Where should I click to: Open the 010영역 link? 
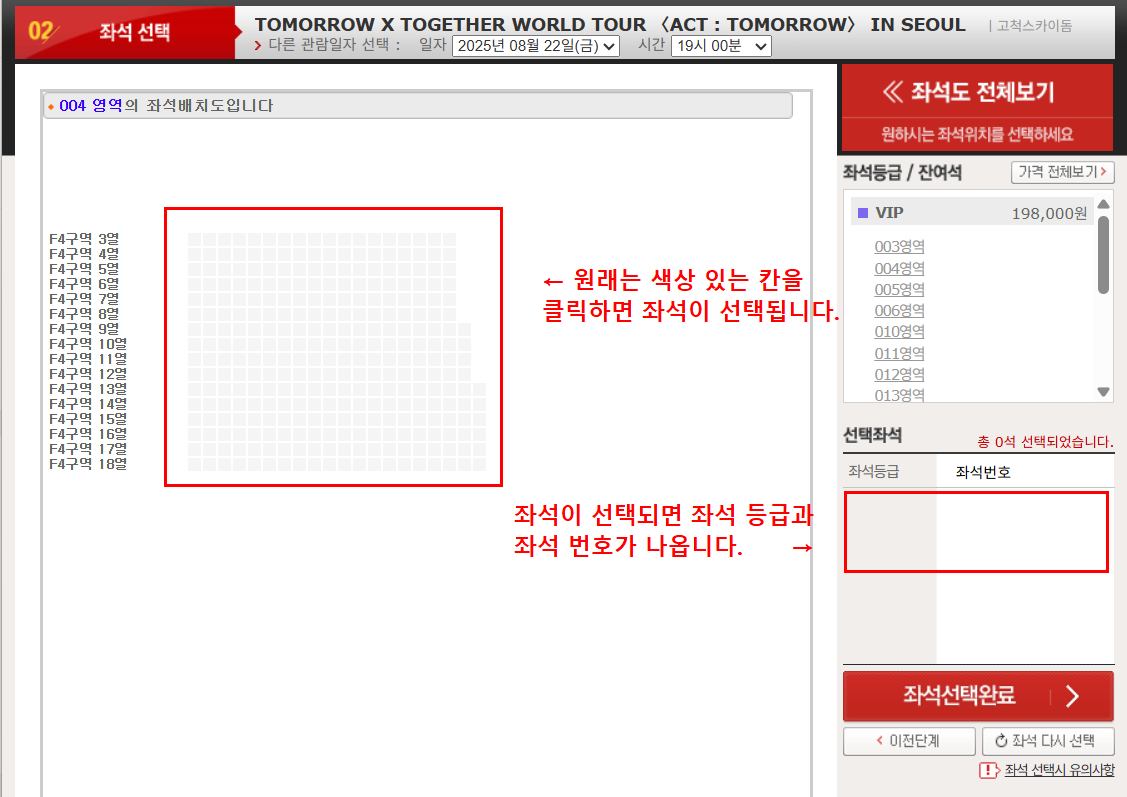[x=899, y=331]
